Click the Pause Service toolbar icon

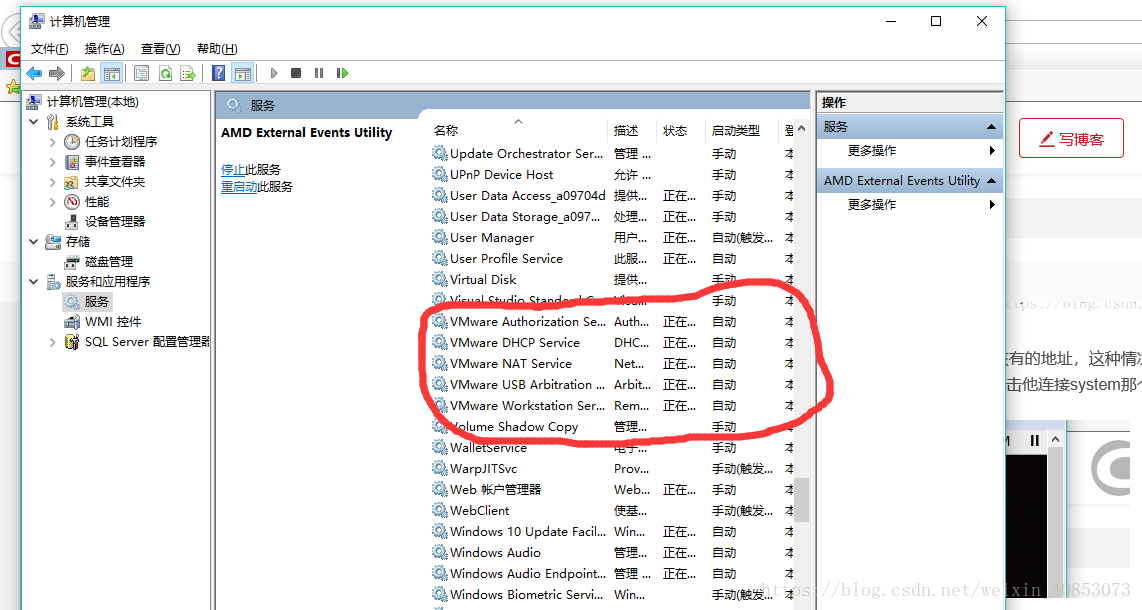[x=319, y=73]
